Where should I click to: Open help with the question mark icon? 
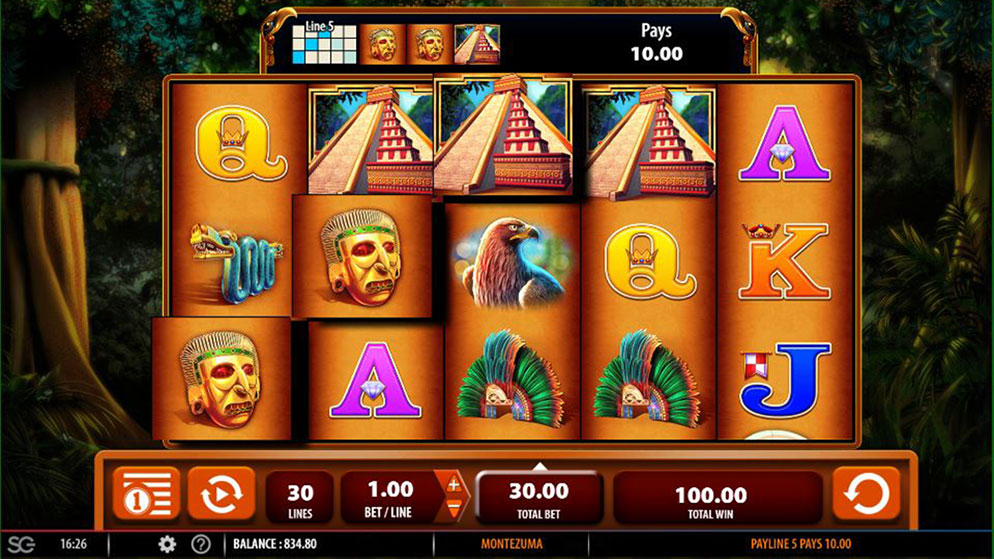[201, 544]
